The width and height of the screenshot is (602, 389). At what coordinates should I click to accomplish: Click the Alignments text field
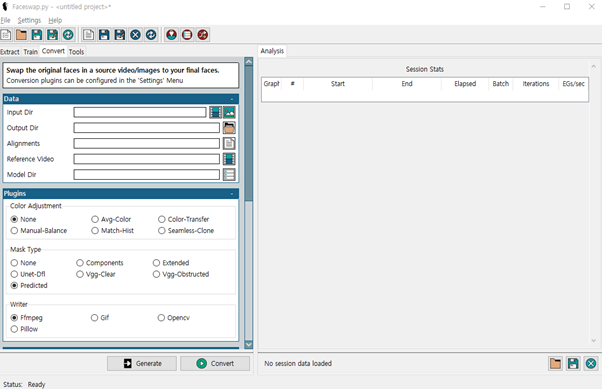[x=147, y=144]
